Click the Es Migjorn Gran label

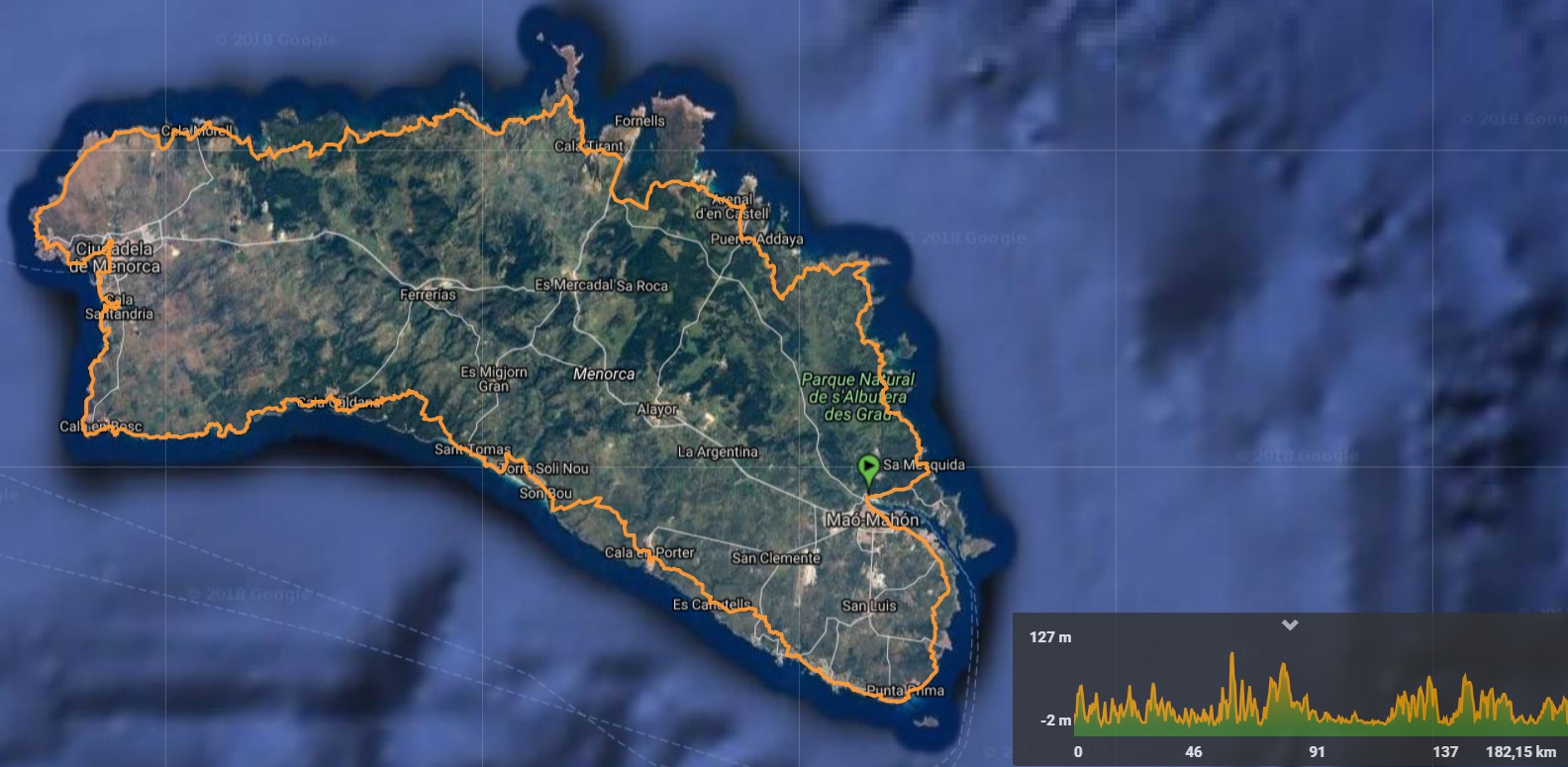point(493,379)
